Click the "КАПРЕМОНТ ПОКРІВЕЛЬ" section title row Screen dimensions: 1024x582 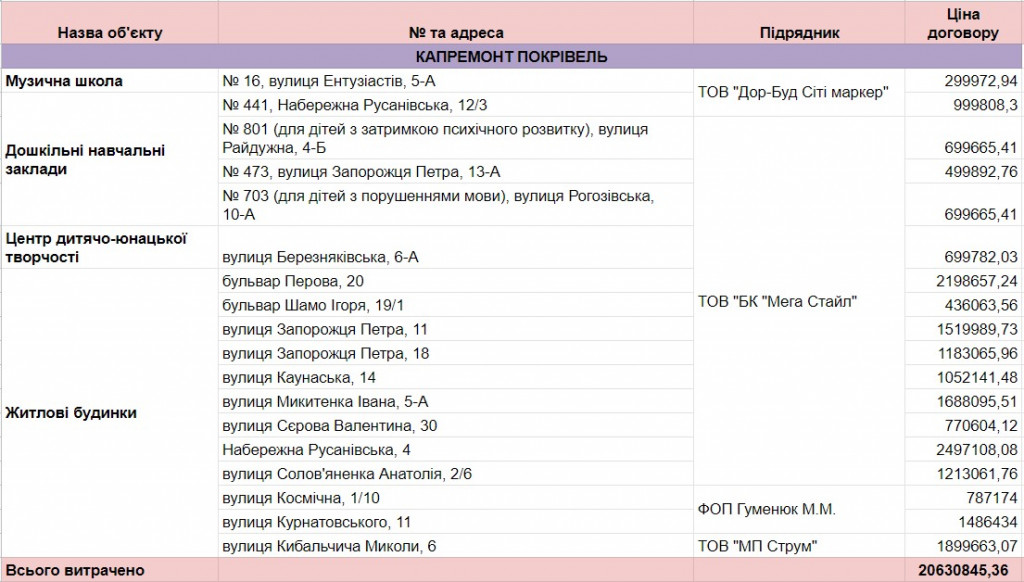(511, 57)
